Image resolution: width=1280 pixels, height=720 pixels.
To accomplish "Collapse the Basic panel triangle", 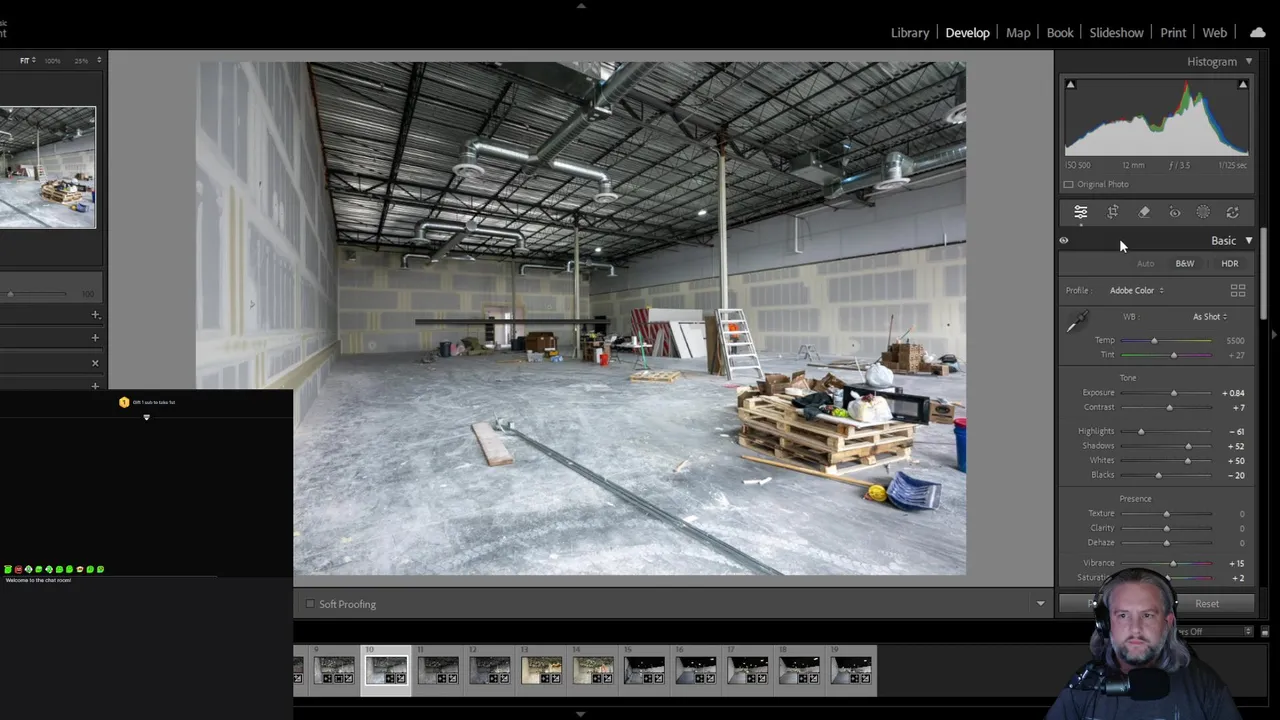I will pos(1248,241).
